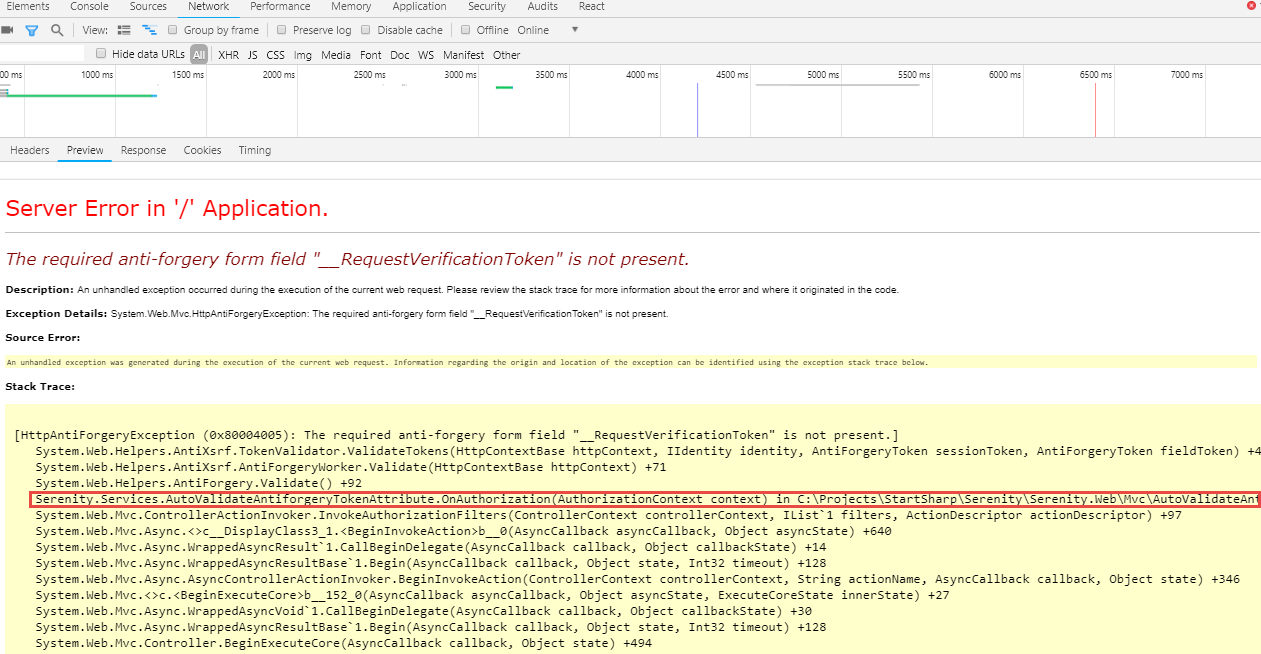Select the XHR filter chip
This screenshot has height=654, width=1261.
point(227,54)
